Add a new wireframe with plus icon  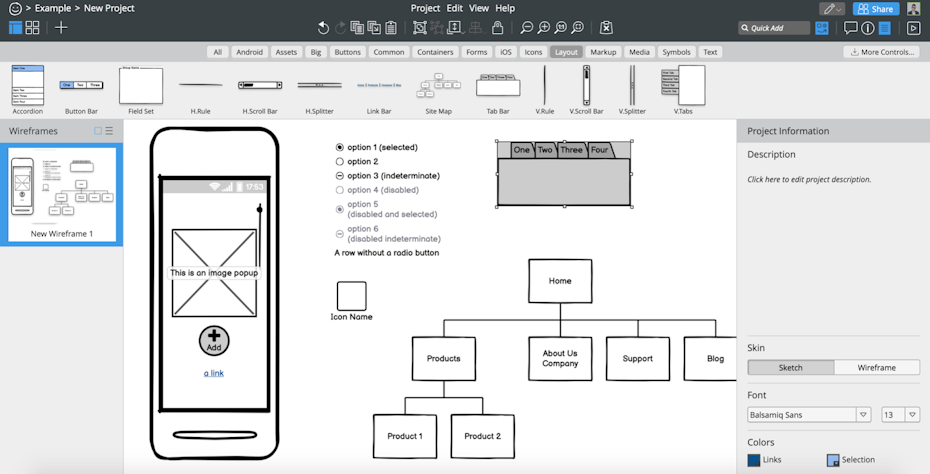point(61,28)
